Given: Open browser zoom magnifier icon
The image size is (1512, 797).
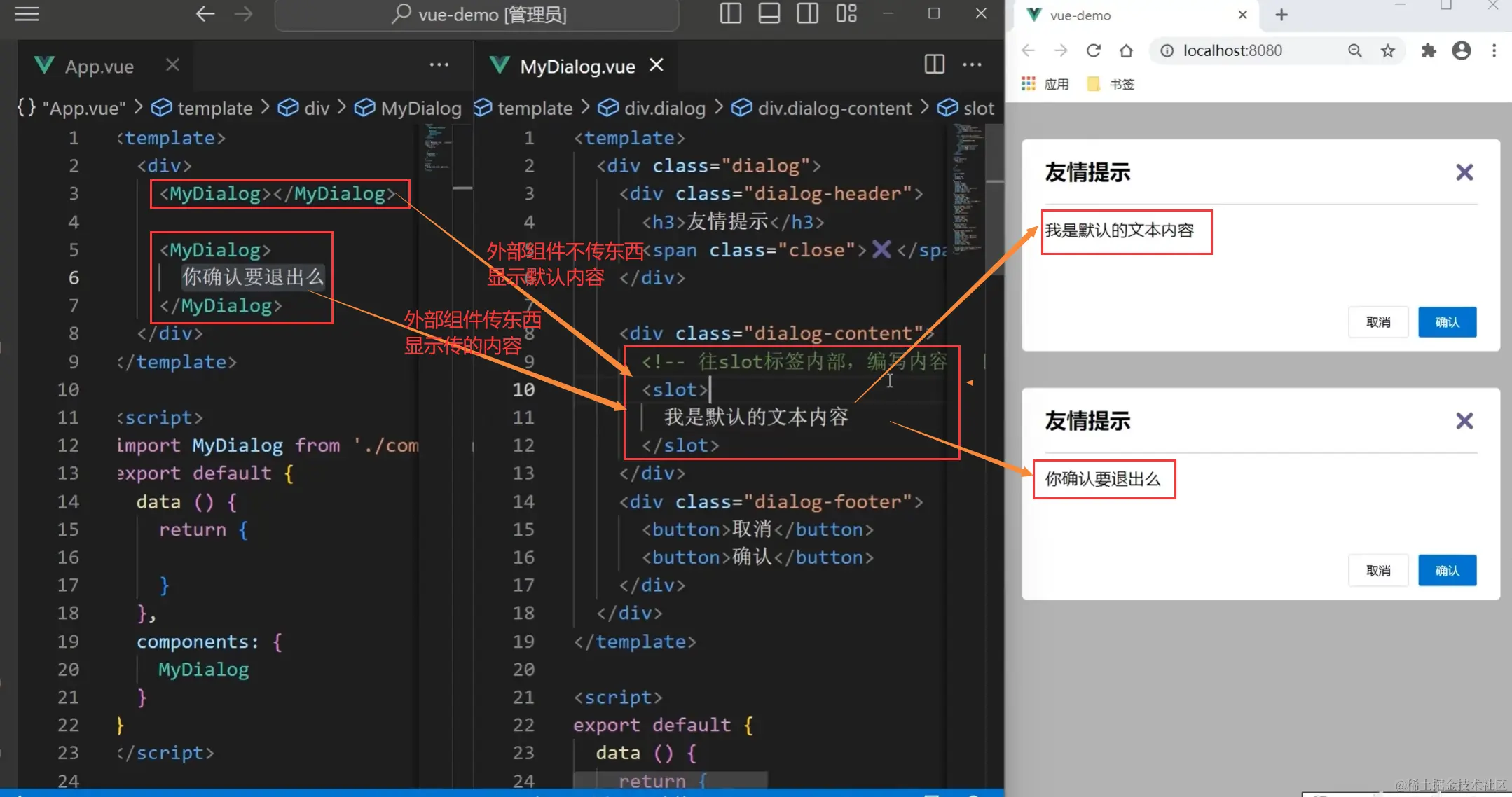Looking at the screenshot, I should point(1354,50).
